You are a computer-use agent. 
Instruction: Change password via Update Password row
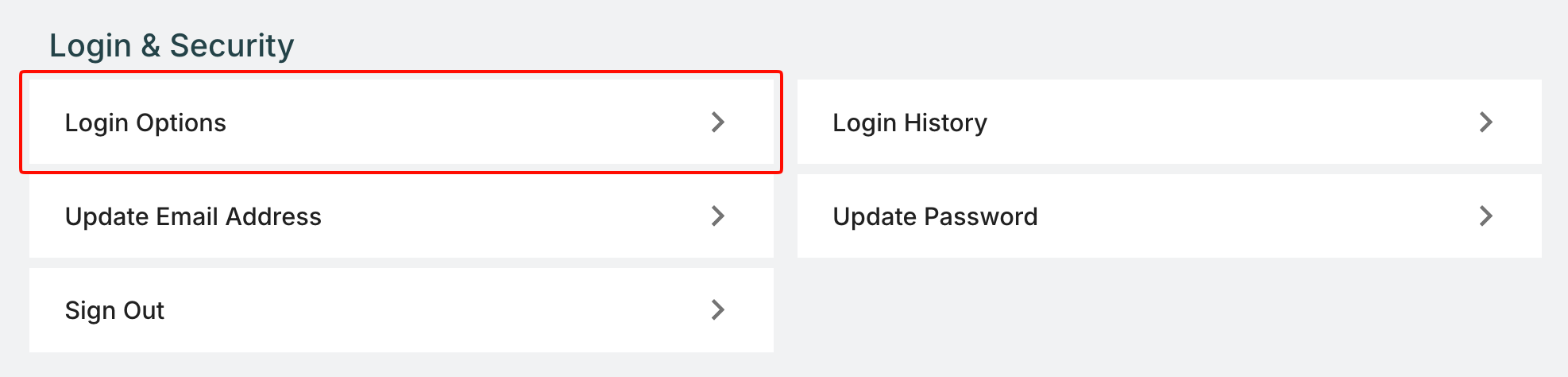coord(1169,216)
